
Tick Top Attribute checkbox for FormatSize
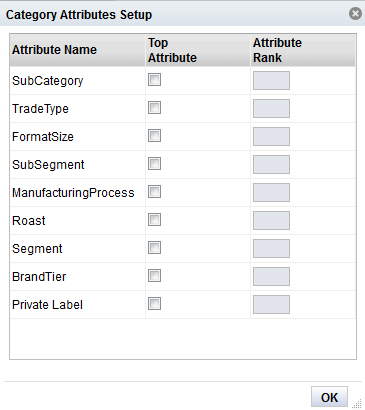click(x=154, y=136)
